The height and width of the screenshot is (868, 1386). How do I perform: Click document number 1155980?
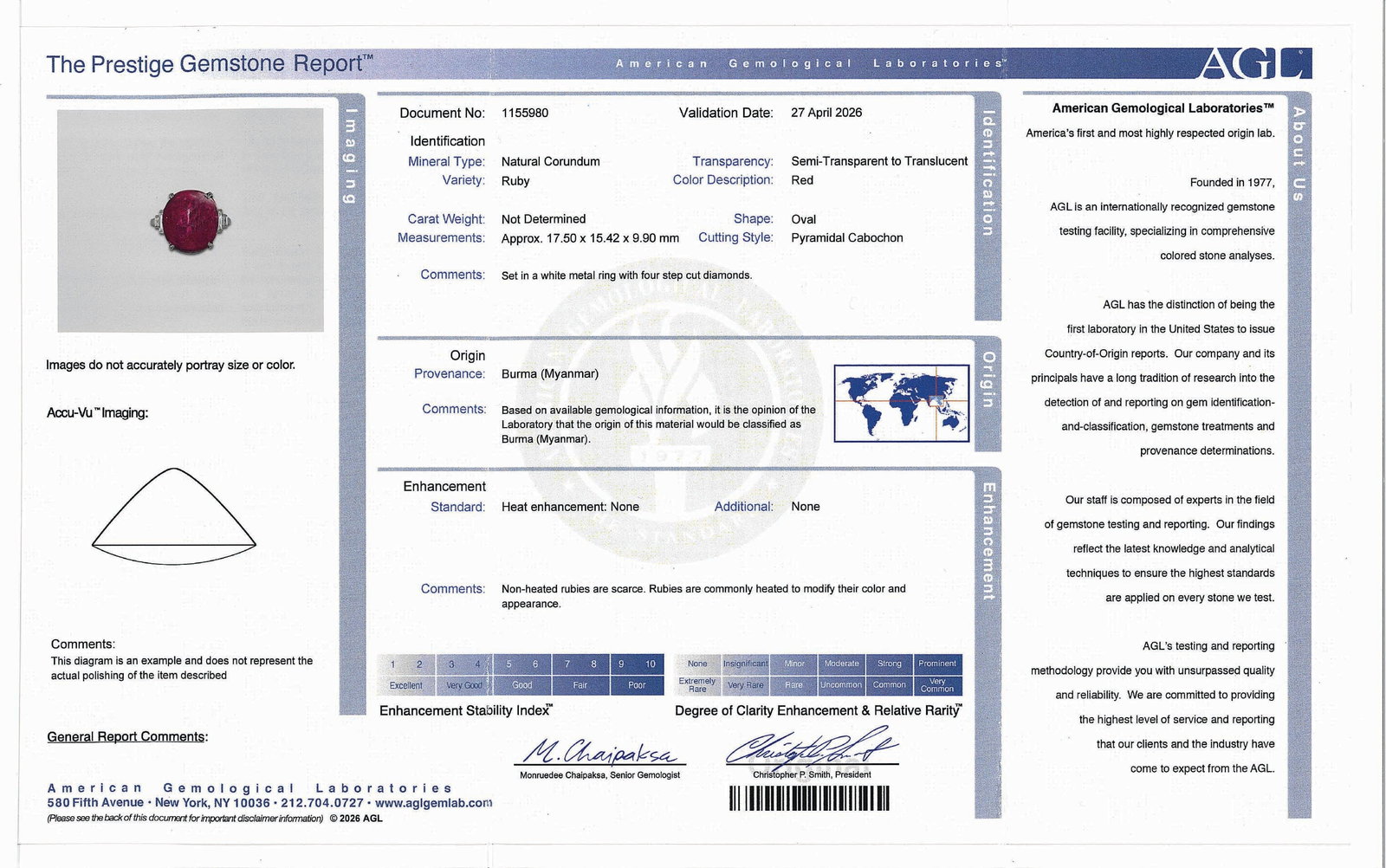click(525, 113)
